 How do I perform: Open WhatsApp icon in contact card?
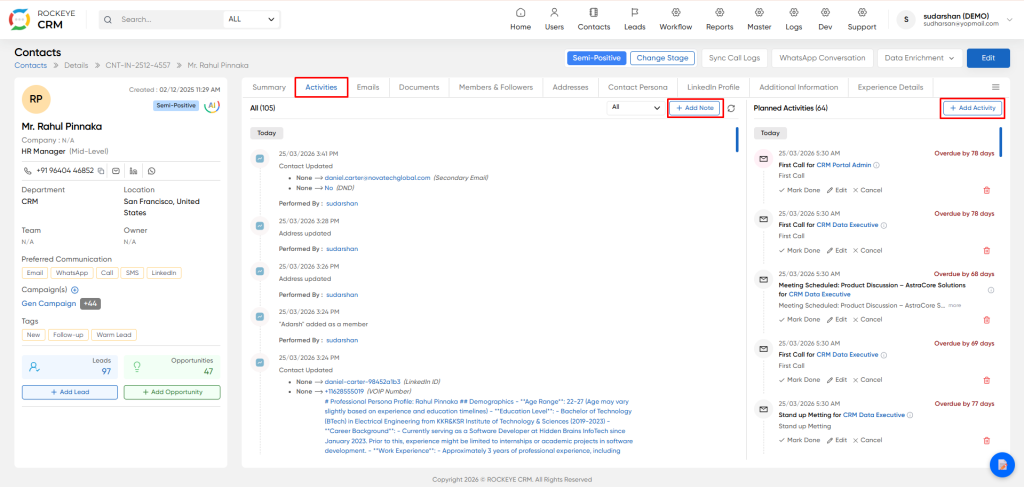click(152, 171)
